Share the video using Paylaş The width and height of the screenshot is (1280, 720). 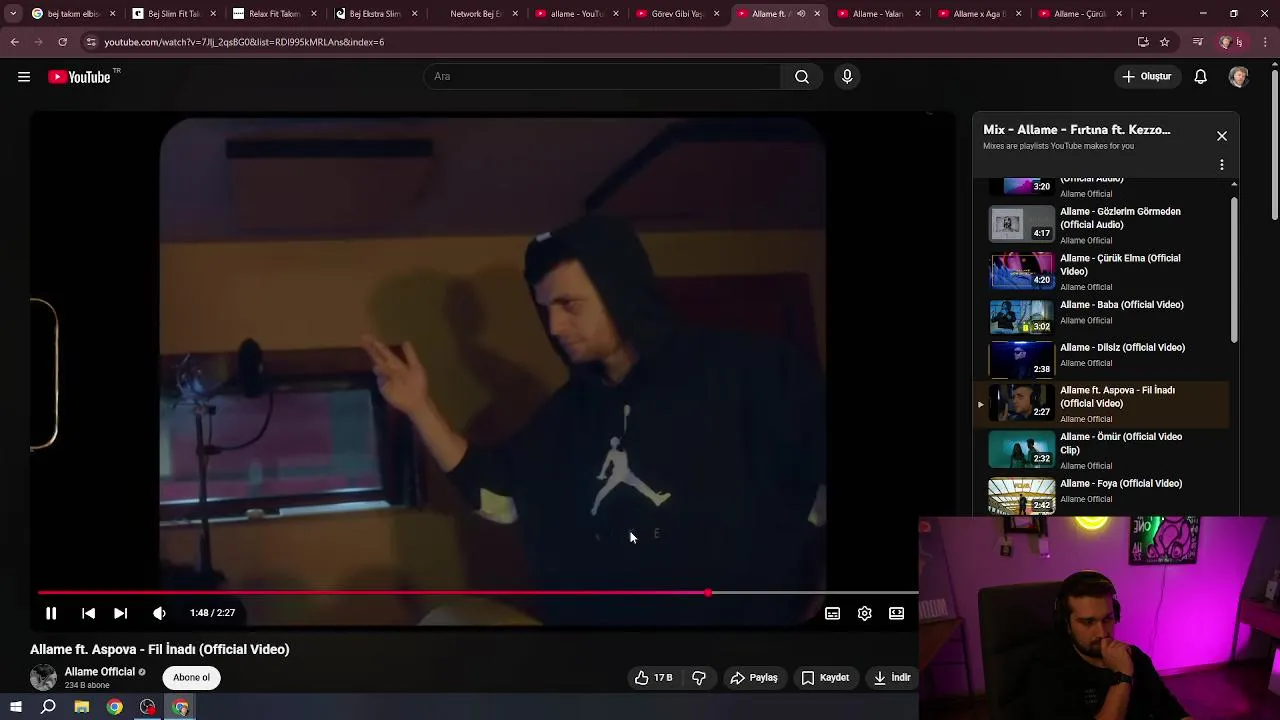[x=754, y=678]
